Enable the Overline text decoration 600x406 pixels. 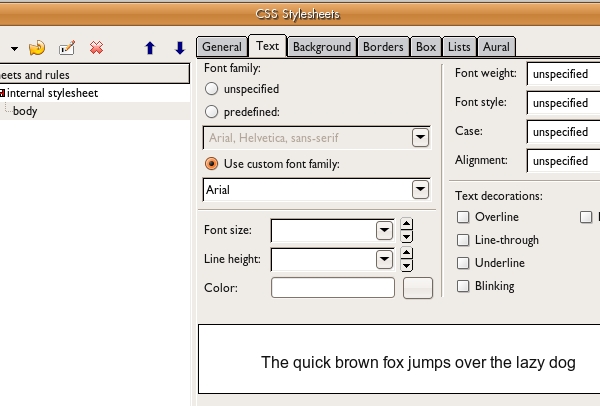[463, 217]
